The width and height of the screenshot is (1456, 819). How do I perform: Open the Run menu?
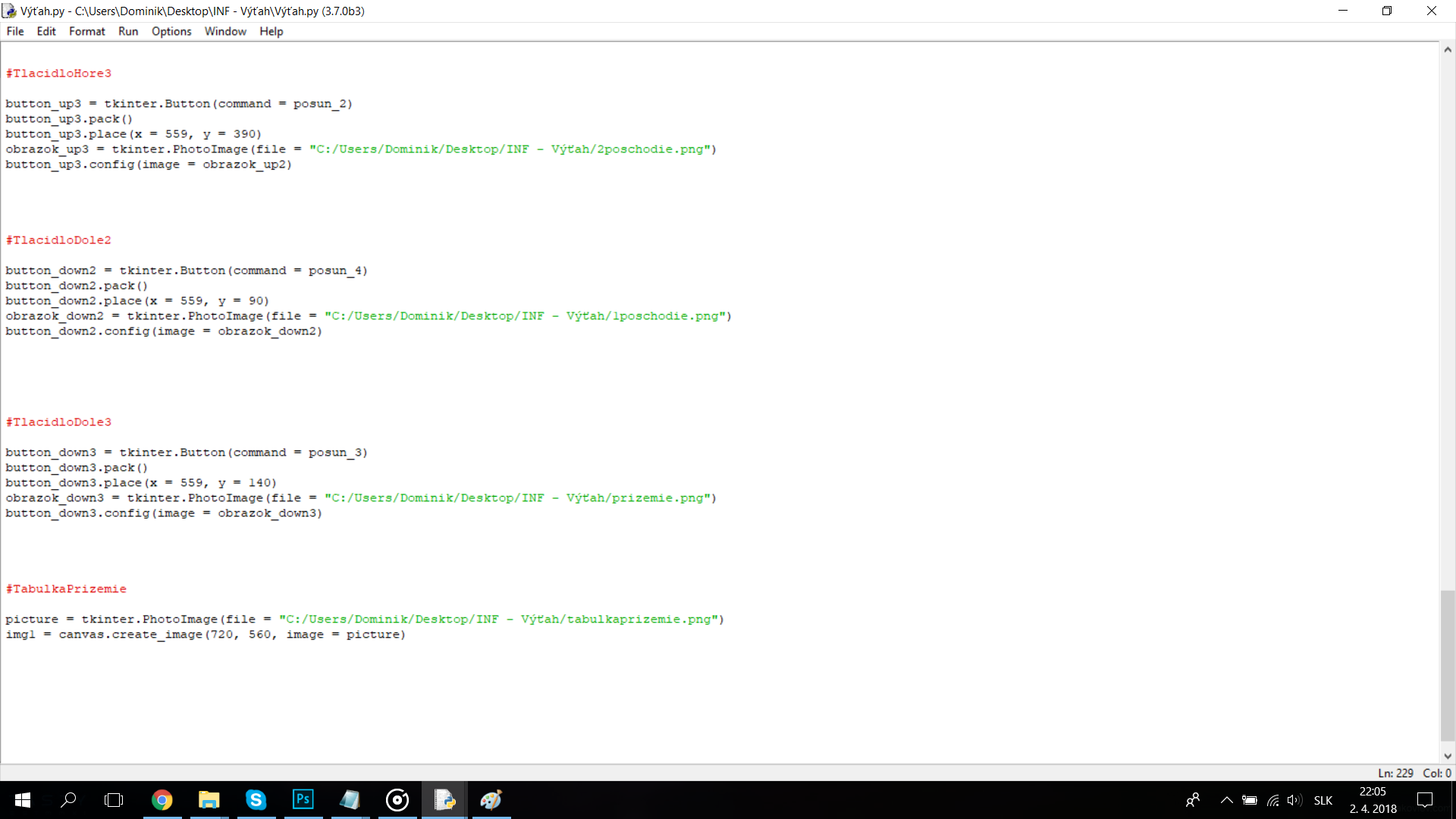[x=128, y=31]
